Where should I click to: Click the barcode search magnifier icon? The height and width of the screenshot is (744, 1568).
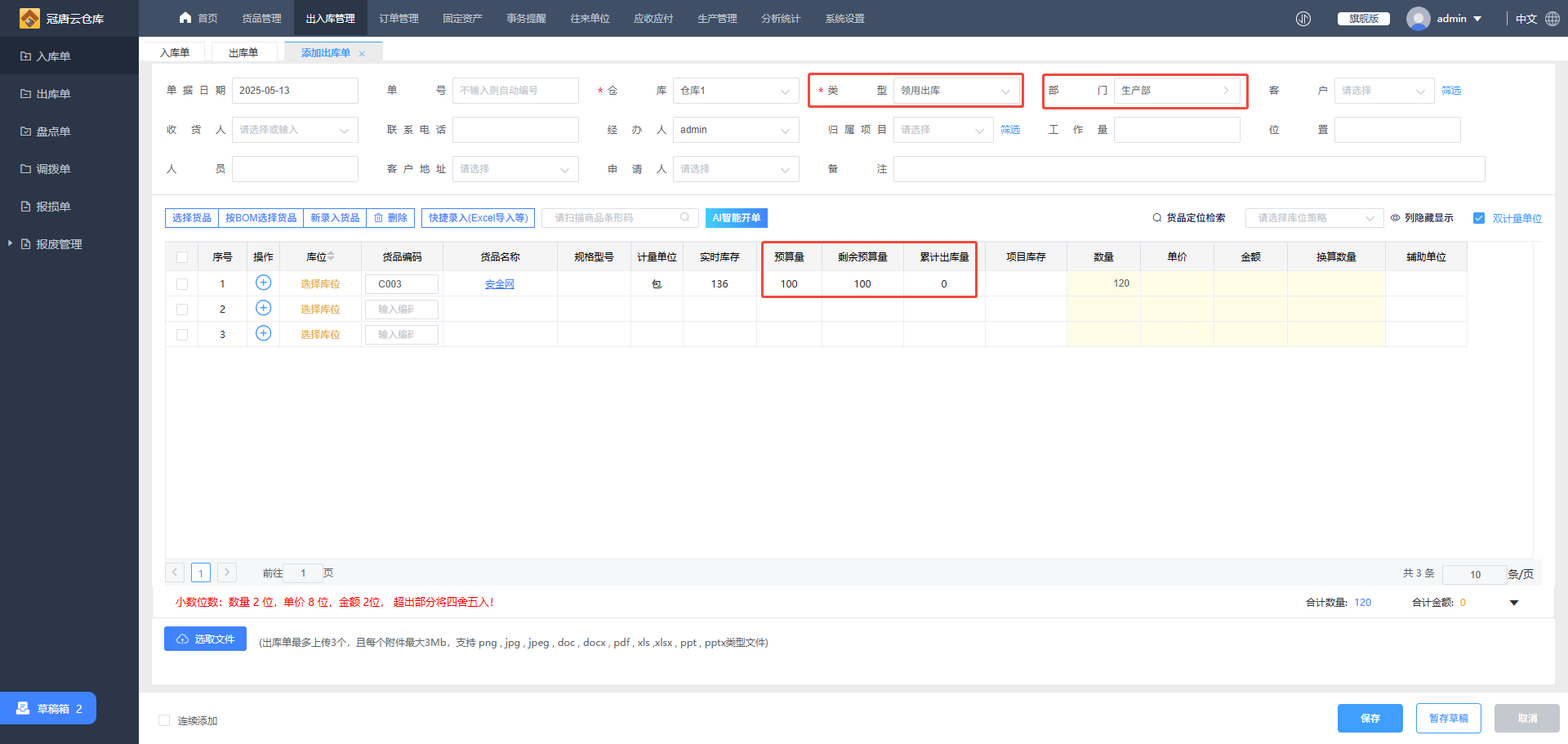[x=684, y=217]
